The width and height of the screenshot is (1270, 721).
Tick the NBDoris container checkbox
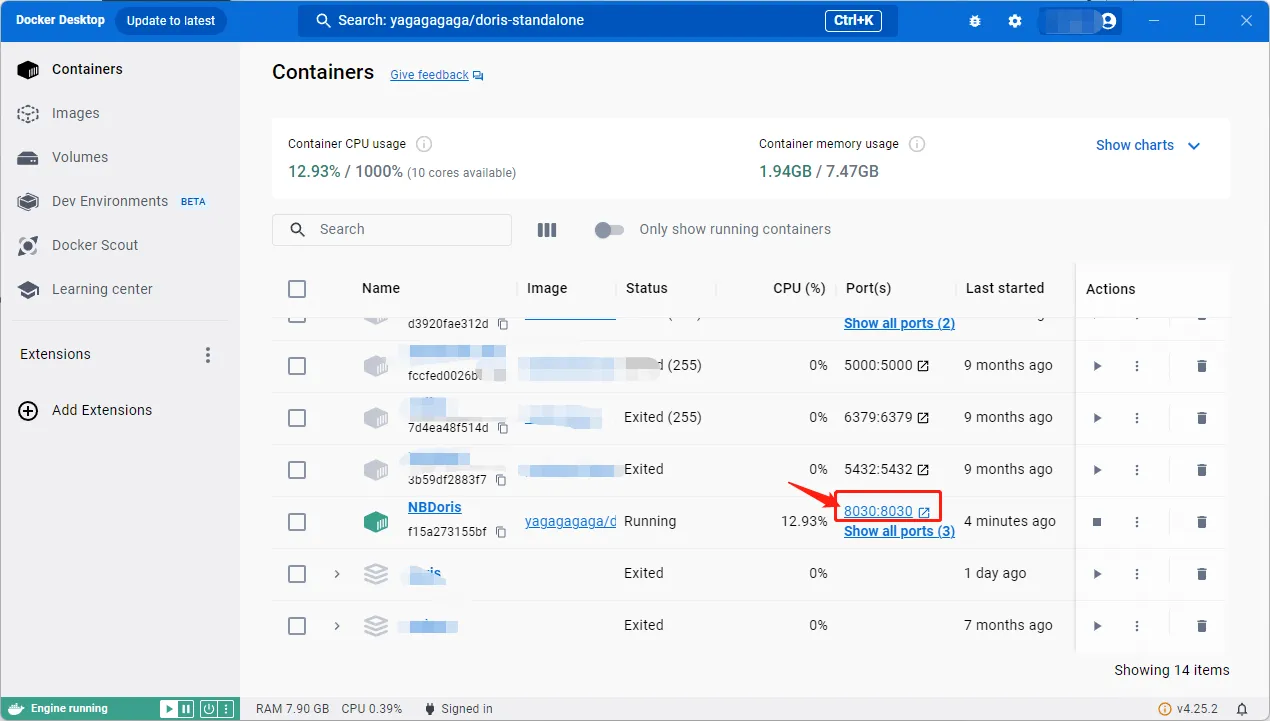click(x=297, y=522)
